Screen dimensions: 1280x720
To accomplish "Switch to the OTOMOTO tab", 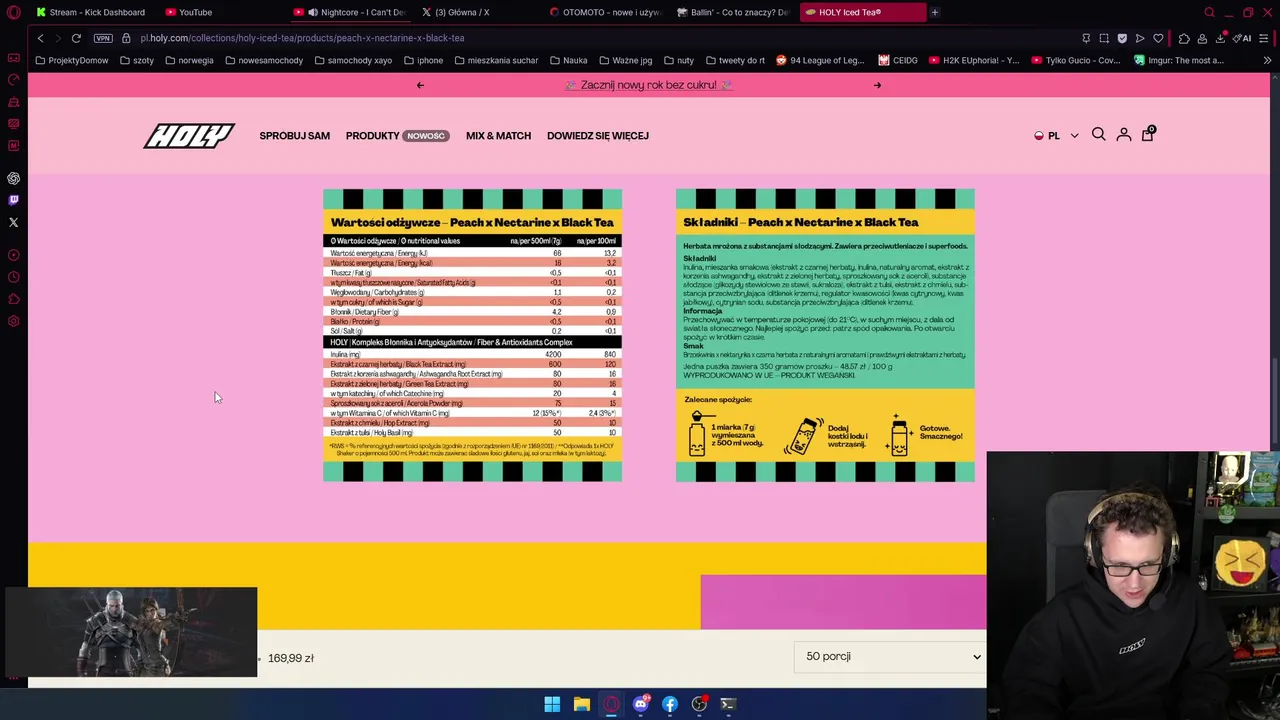I will pos(606,12).
